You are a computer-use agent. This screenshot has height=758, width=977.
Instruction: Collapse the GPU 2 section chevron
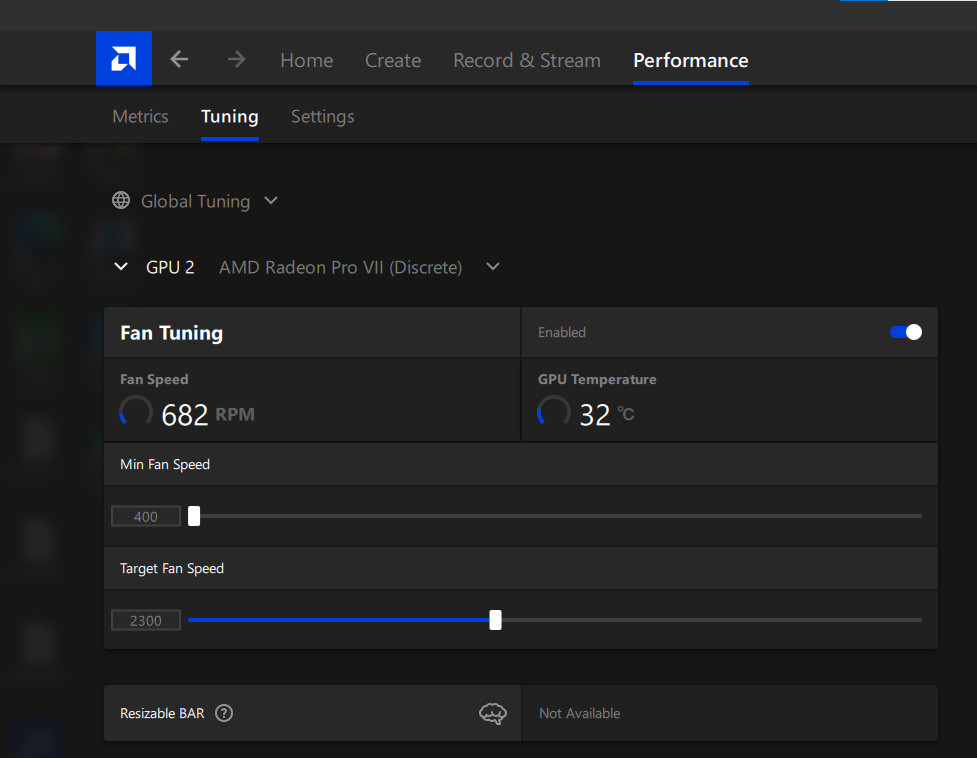coord(121,267)
